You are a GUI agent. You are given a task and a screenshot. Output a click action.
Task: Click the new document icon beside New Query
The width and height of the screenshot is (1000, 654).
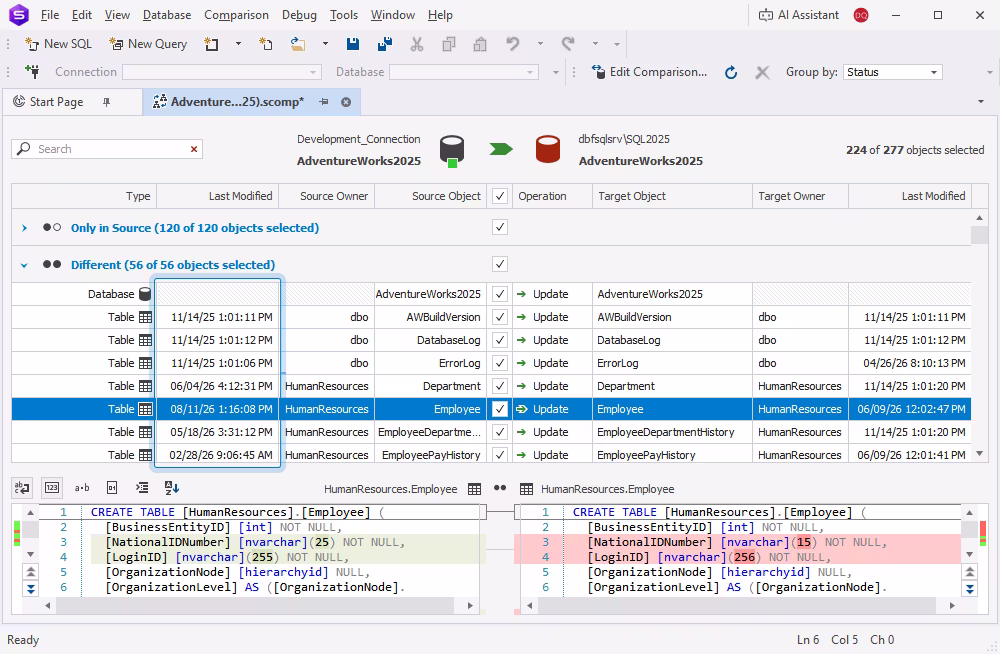click(211, 44)
